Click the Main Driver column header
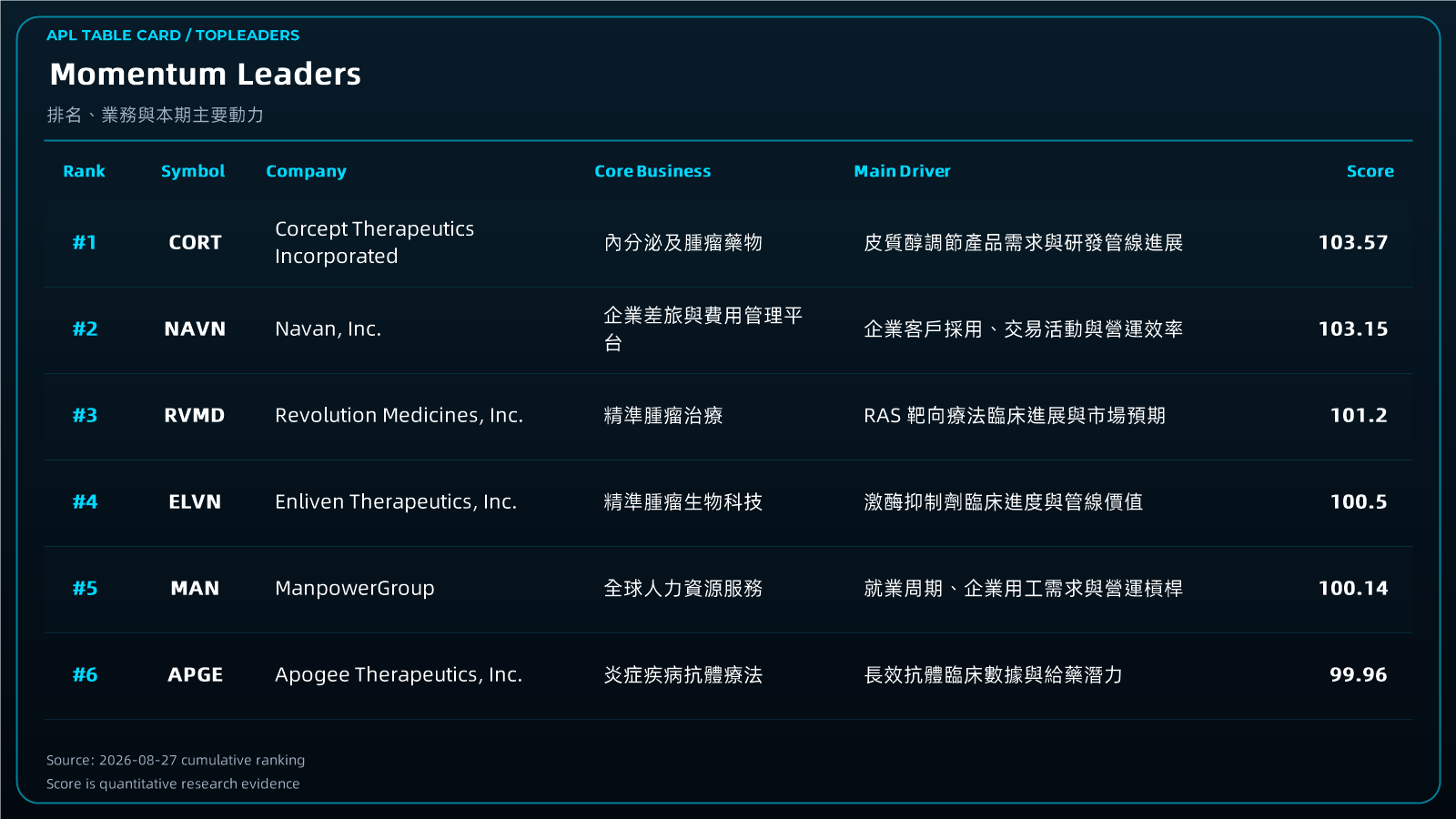Viewport: 1456px width, 819px height. pyautogui.click(x=902, y=171)
